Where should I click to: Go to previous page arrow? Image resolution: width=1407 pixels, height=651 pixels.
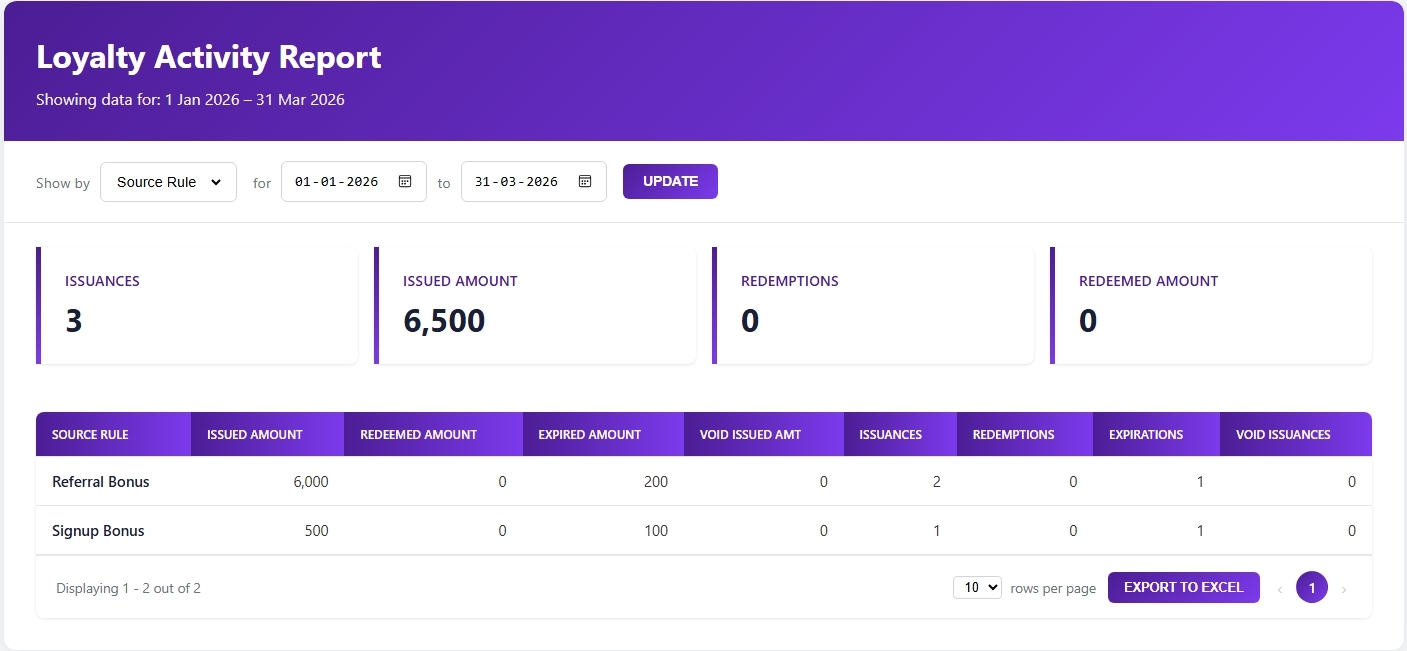click(x=1279, y=589)
